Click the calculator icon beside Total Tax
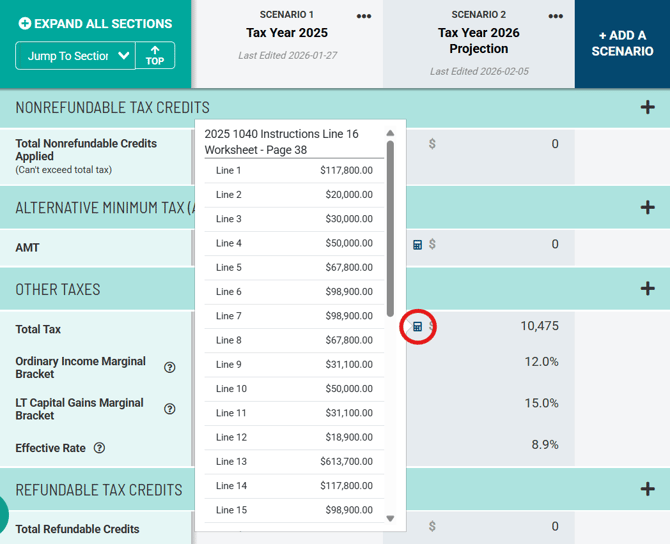 click(x=417, y=327)
